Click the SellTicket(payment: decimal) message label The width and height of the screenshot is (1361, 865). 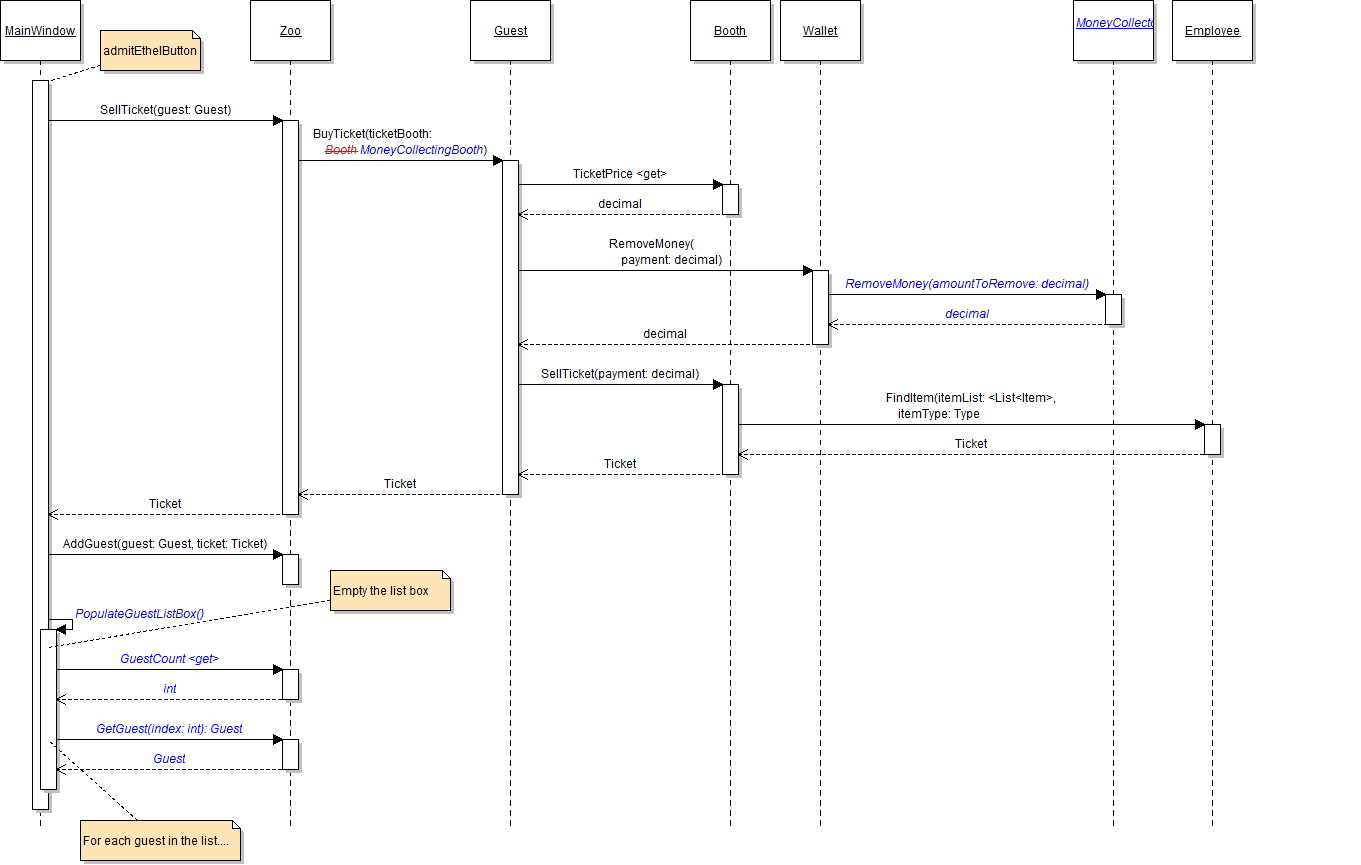(x=619, y=374)
